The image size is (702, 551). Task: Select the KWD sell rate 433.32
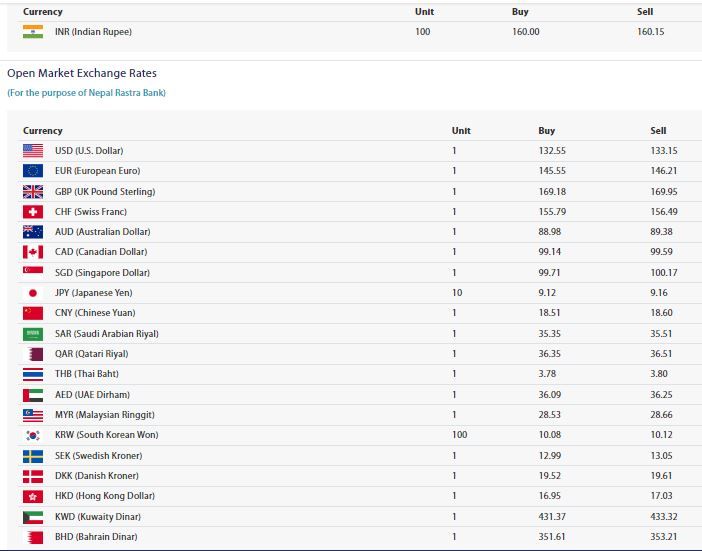pyautogui.click(x=663, y=517)
